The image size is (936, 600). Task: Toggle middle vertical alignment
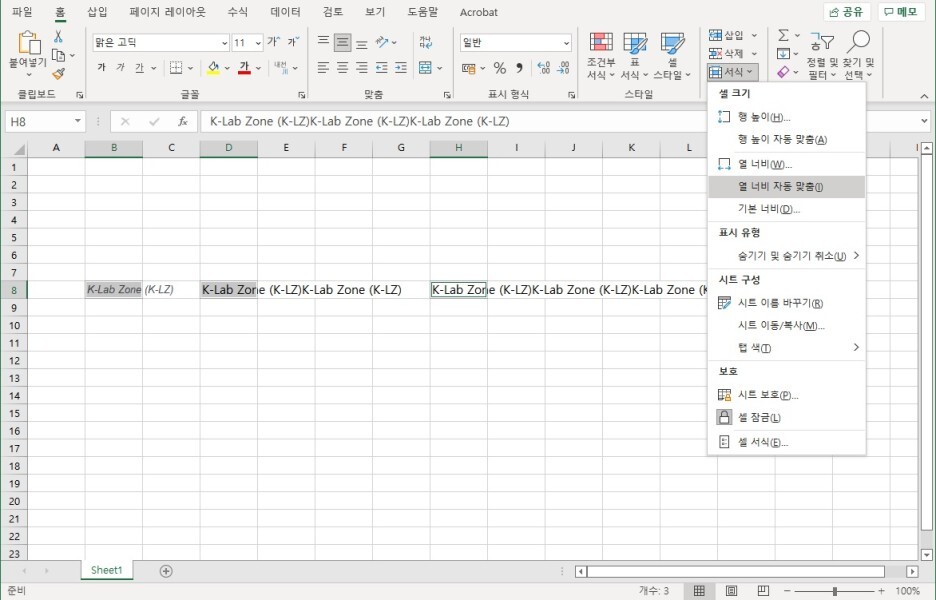tap(343, 42)
